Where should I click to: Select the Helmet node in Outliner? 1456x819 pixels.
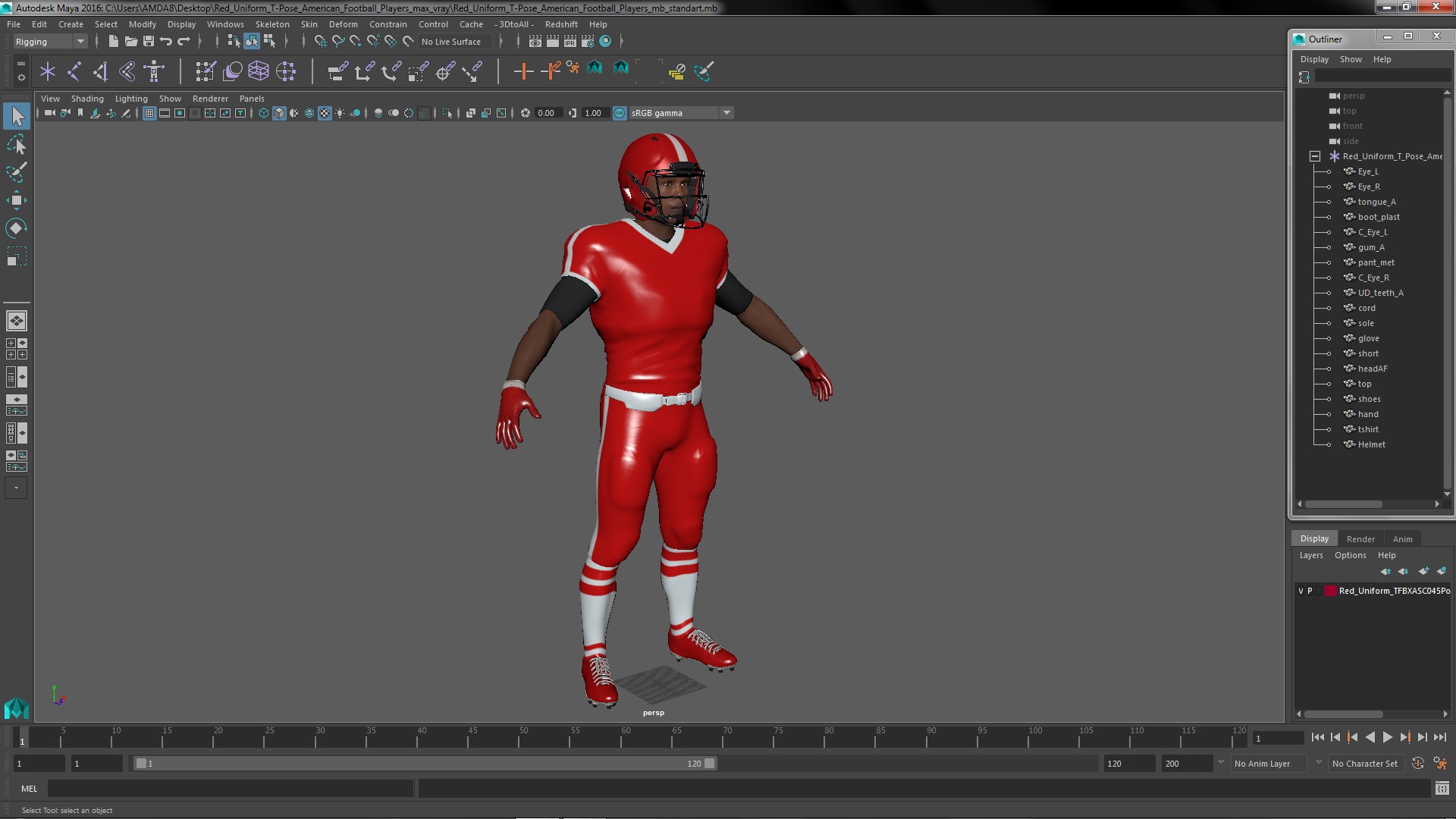click(x=1371, y=444)
